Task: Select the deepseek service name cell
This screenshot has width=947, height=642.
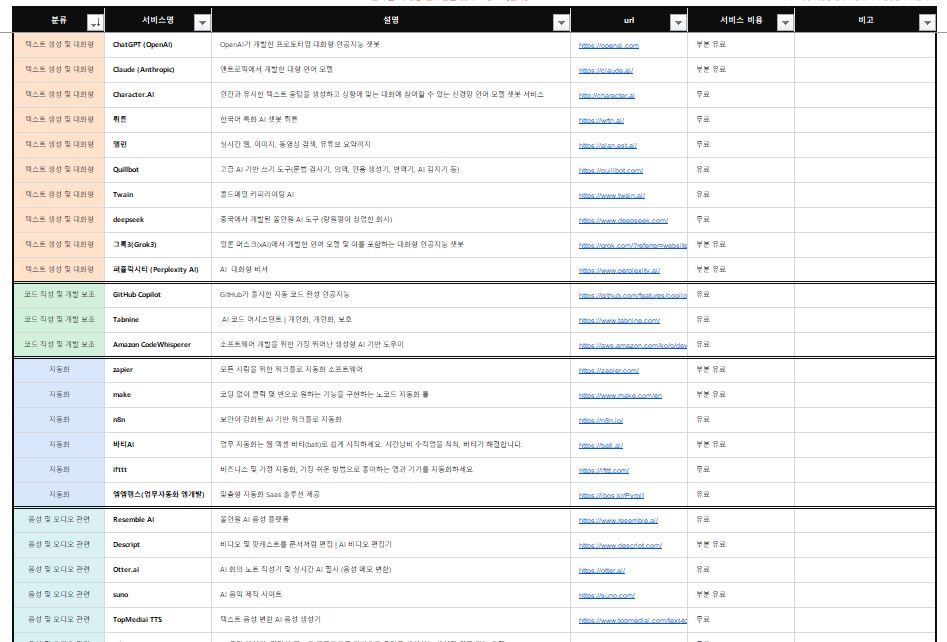Action: (158, 220)
